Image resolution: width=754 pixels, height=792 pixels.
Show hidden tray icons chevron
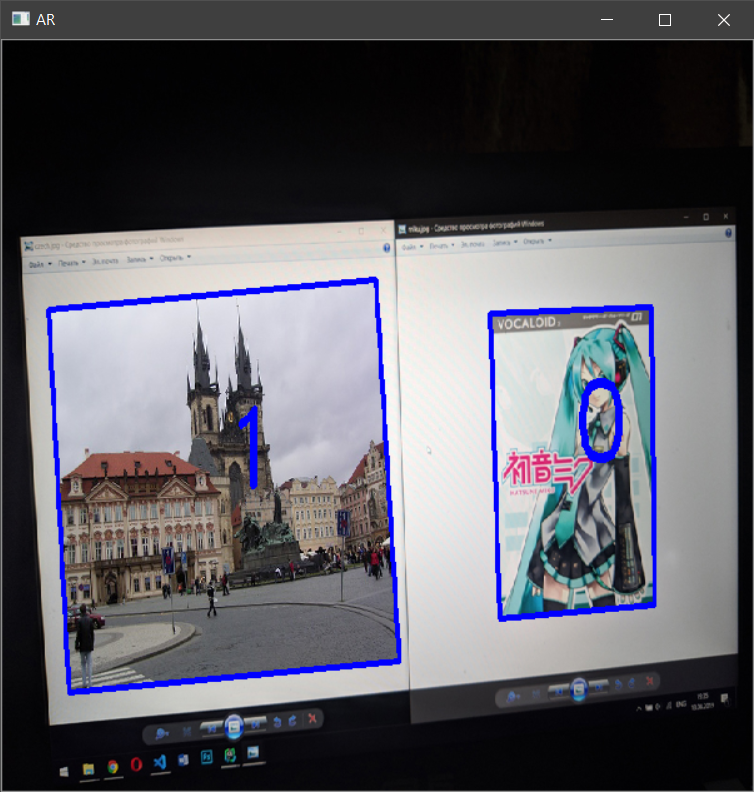(x=639, y=709)
